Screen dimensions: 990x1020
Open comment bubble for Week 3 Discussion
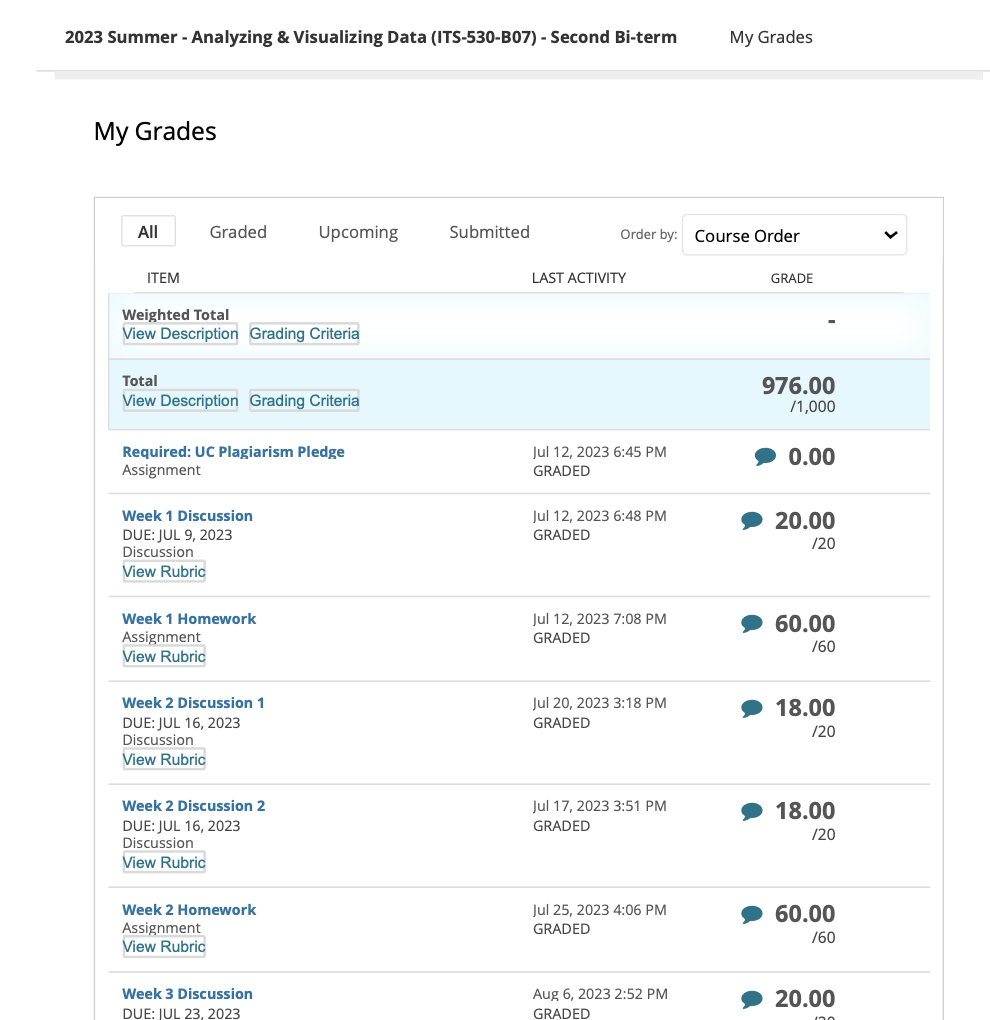(752, 999)
